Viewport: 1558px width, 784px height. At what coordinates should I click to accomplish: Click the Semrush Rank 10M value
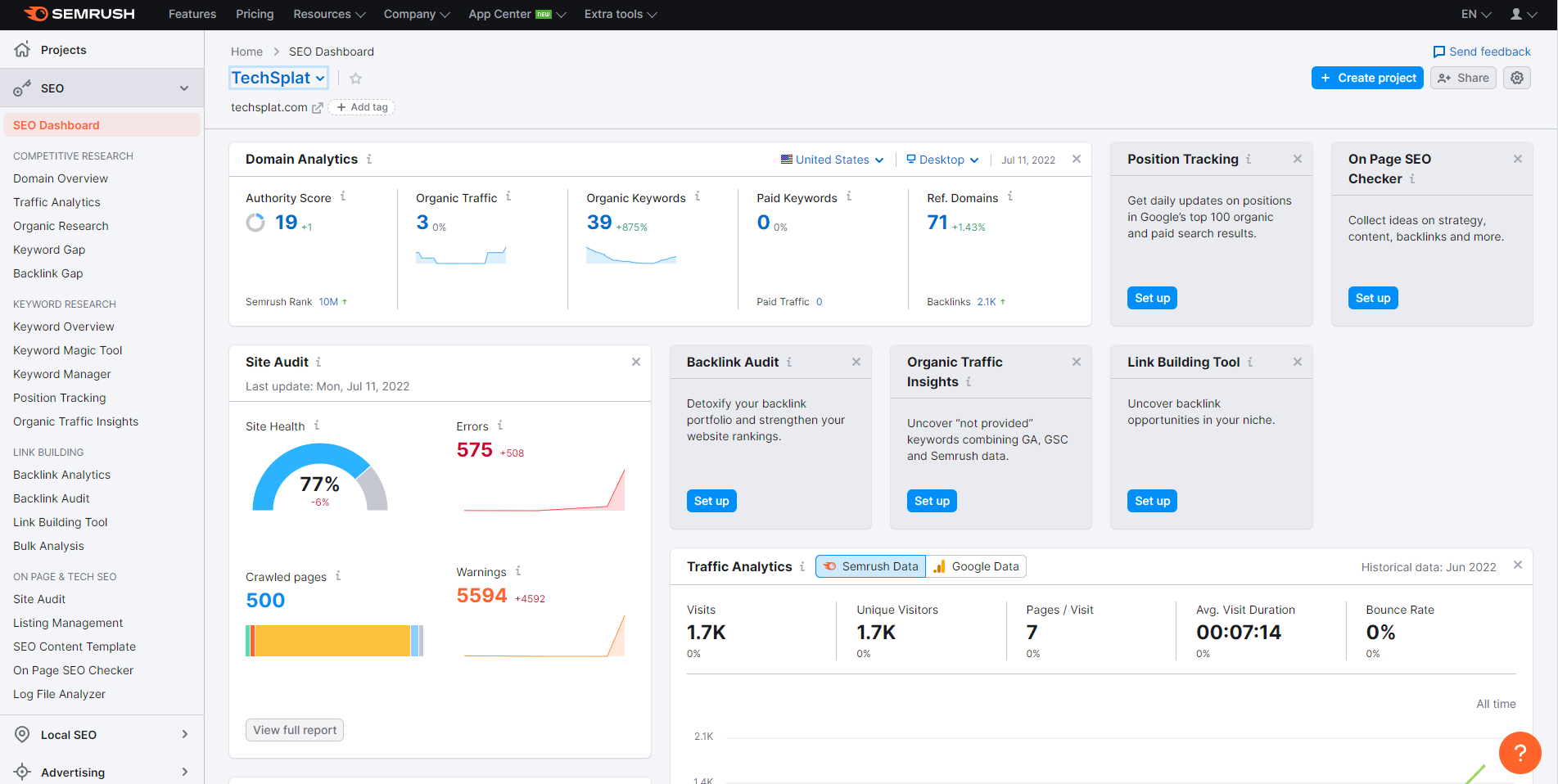pos(328,302)
